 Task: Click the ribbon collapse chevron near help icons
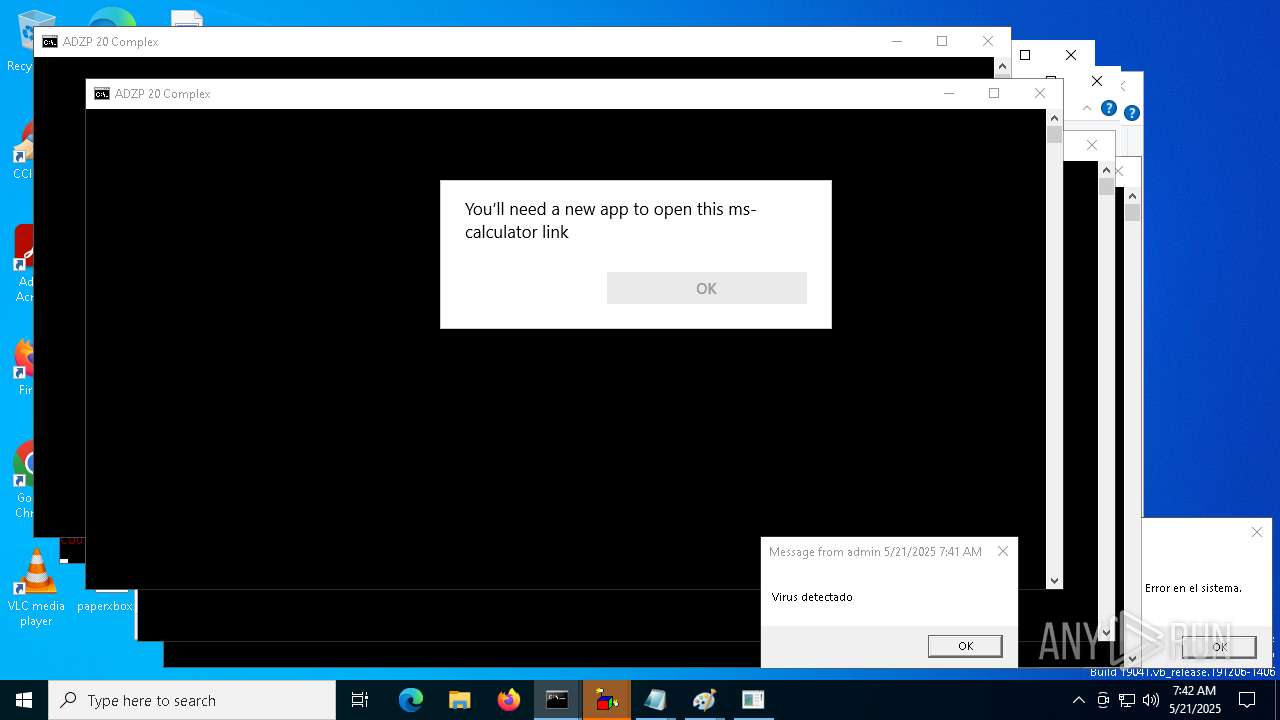[1087, 108]
